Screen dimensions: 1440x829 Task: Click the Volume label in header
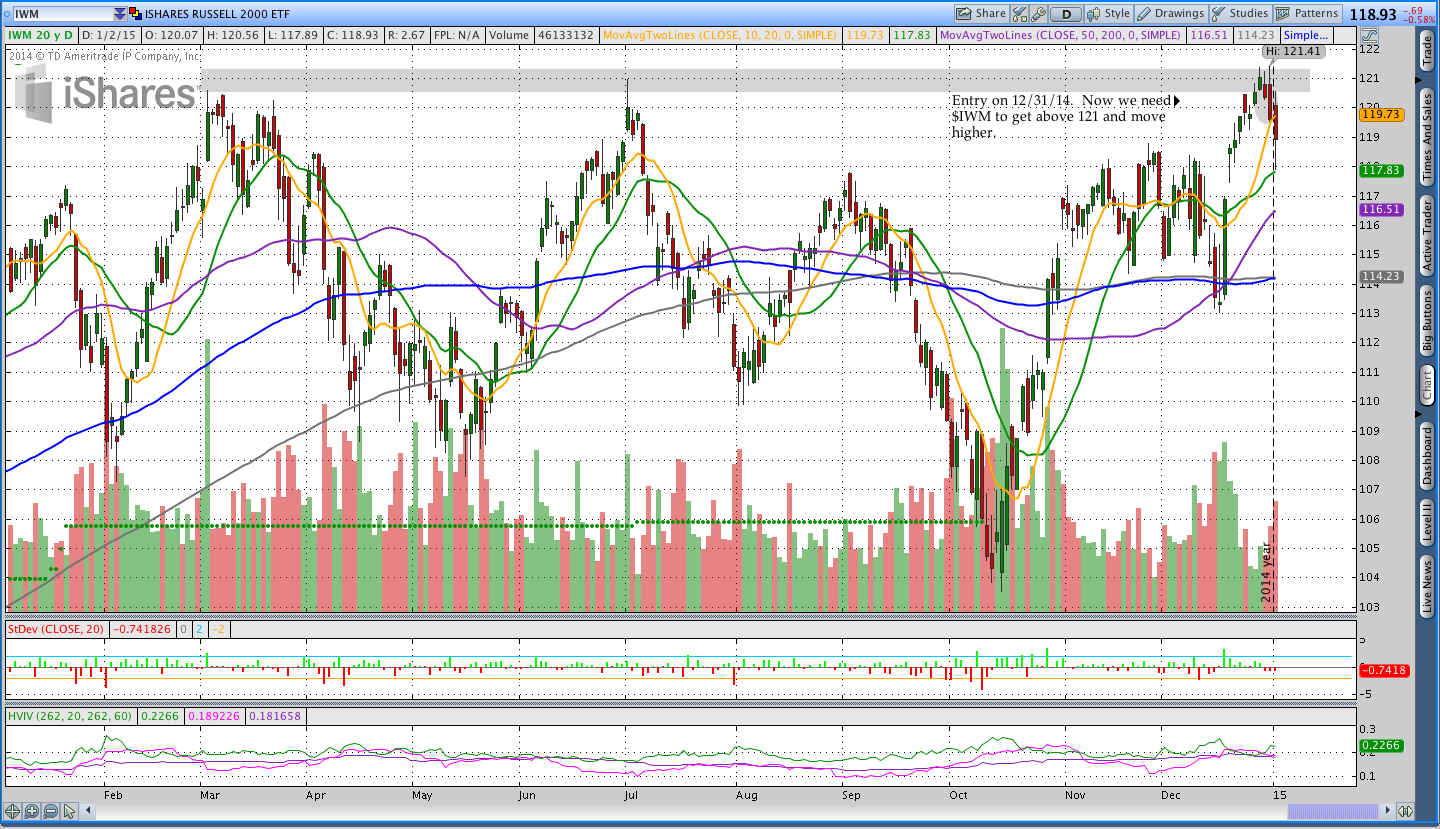(509, 35)
